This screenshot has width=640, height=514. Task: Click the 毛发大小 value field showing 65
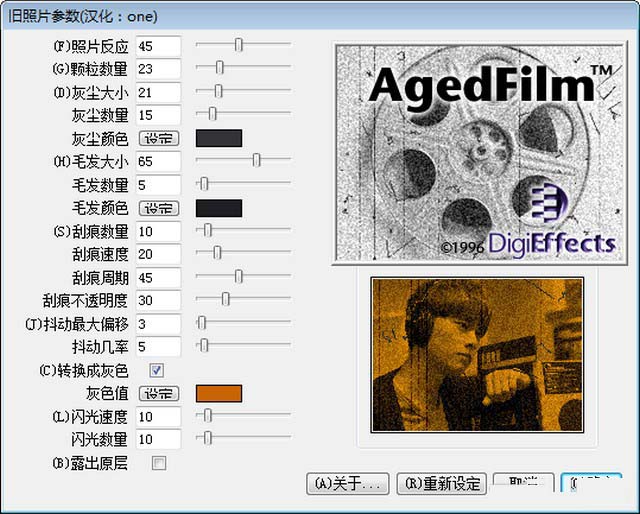click(158, 162)
